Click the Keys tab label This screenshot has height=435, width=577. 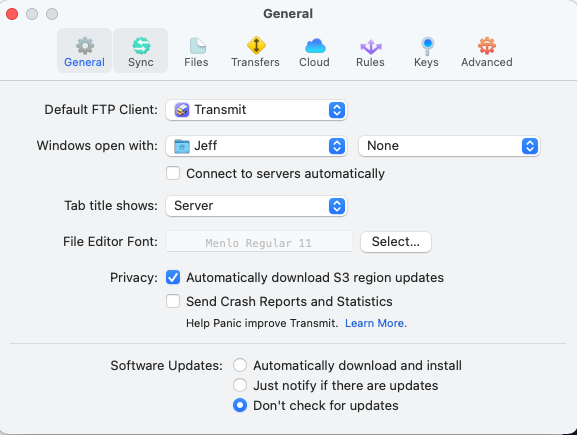pos(426,62)
